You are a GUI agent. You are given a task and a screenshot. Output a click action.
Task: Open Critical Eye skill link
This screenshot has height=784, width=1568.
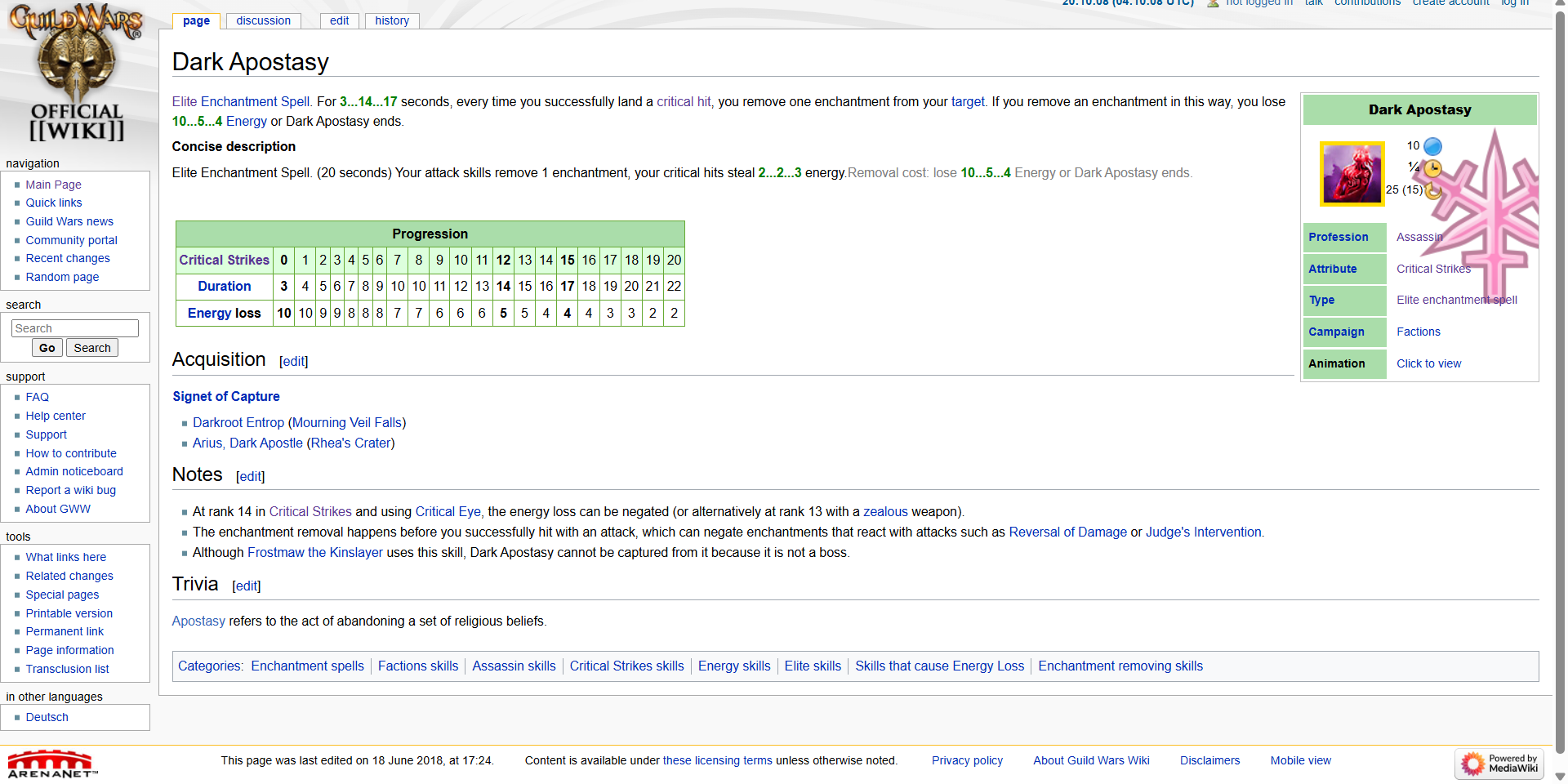pos(448,511)
